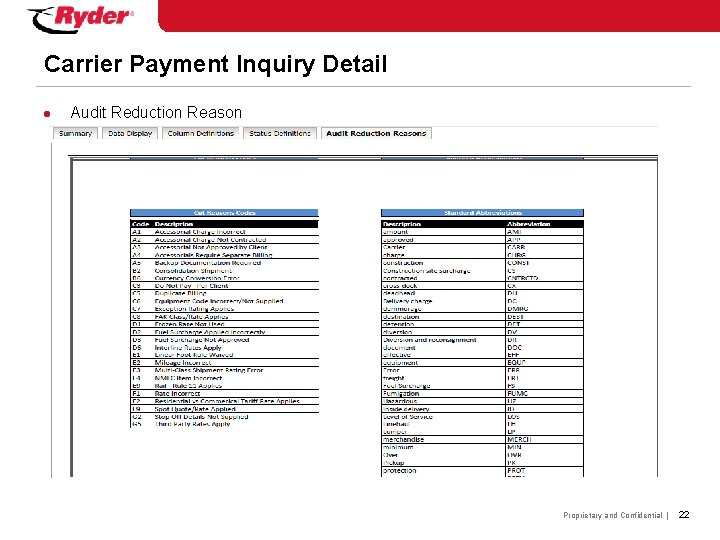
Task: Click the MIN abbreviation cell
Action: click(x=545, y=447)
